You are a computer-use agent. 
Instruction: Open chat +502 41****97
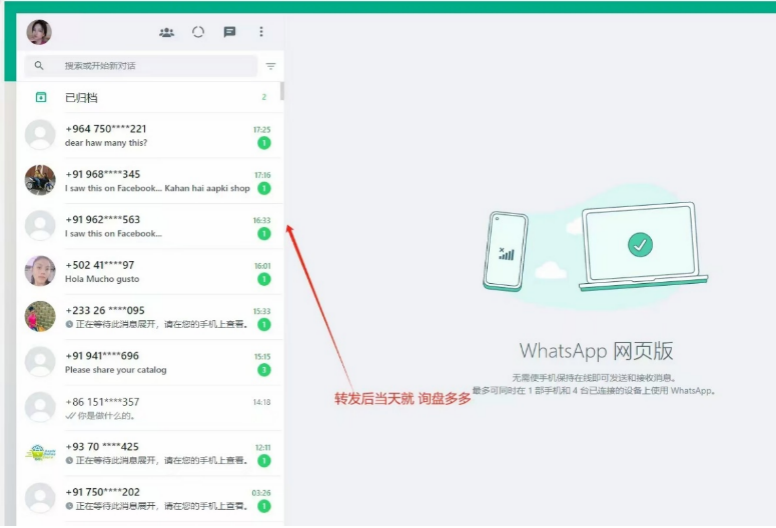(x=150, y=272)
